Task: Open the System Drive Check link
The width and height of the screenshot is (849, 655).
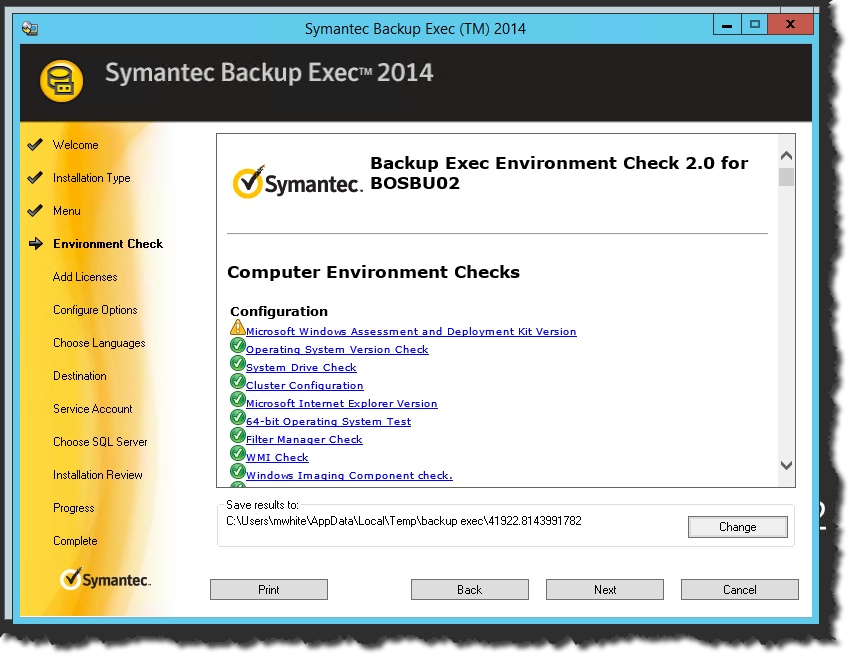Action: point(301,368)
